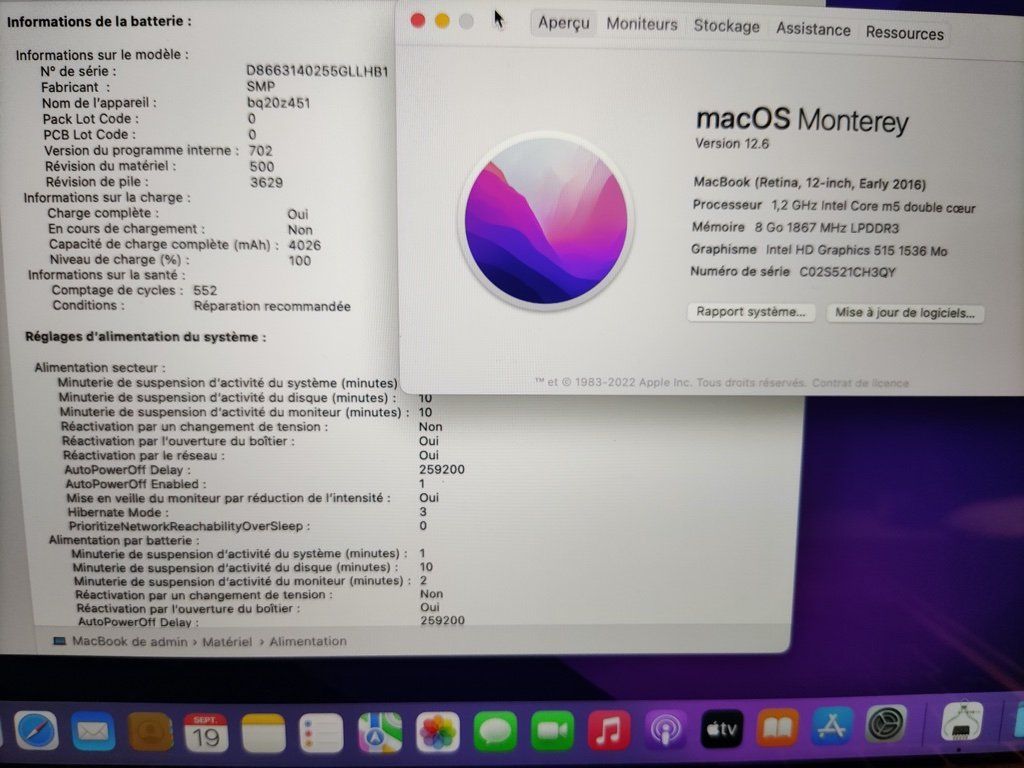Click the cycle count value 552
The width and height of the screenshot is (1024, 768).
(x=205, y=291)
